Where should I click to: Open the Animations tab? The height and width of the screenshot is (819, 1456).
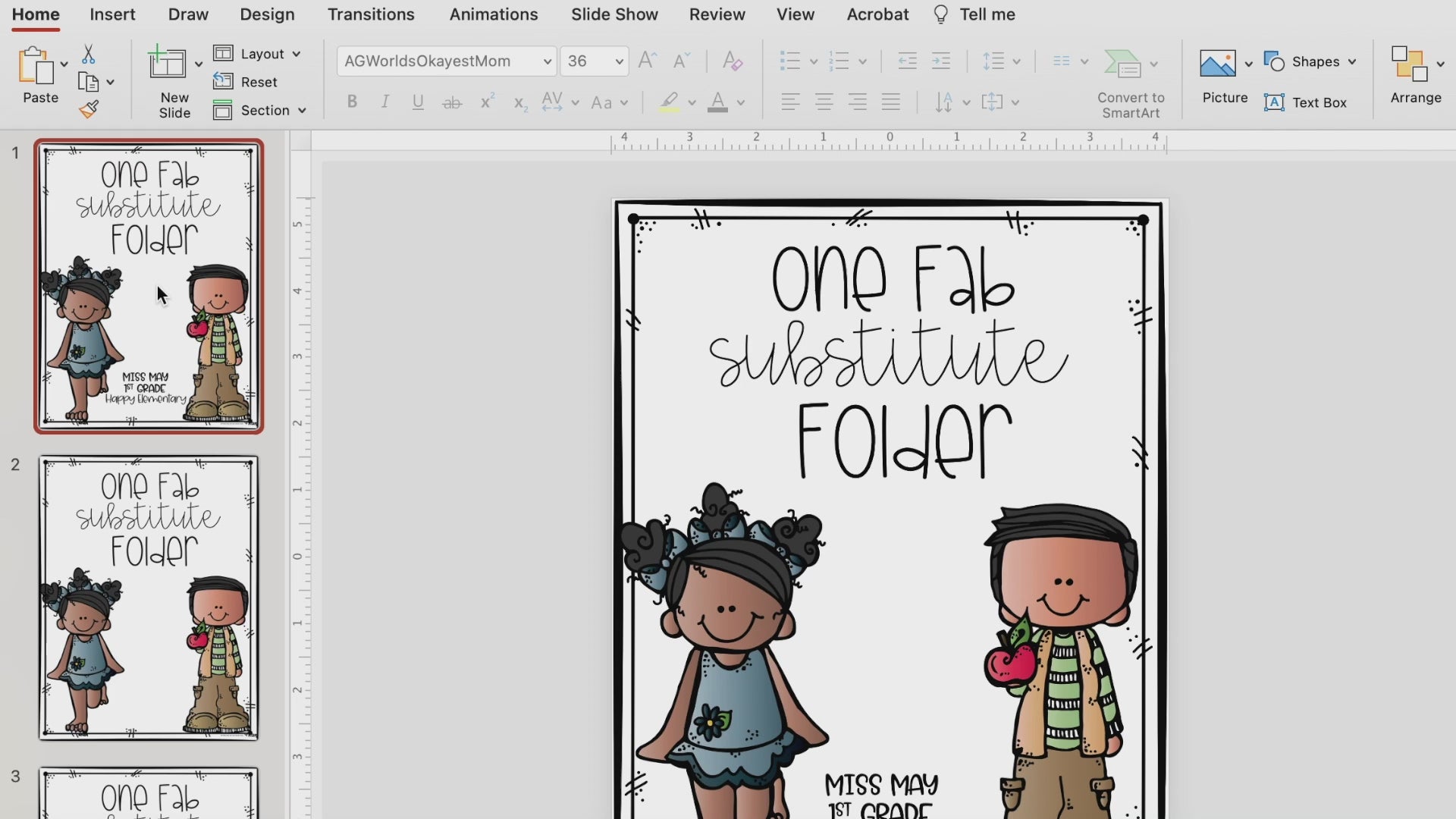[494, 14]
